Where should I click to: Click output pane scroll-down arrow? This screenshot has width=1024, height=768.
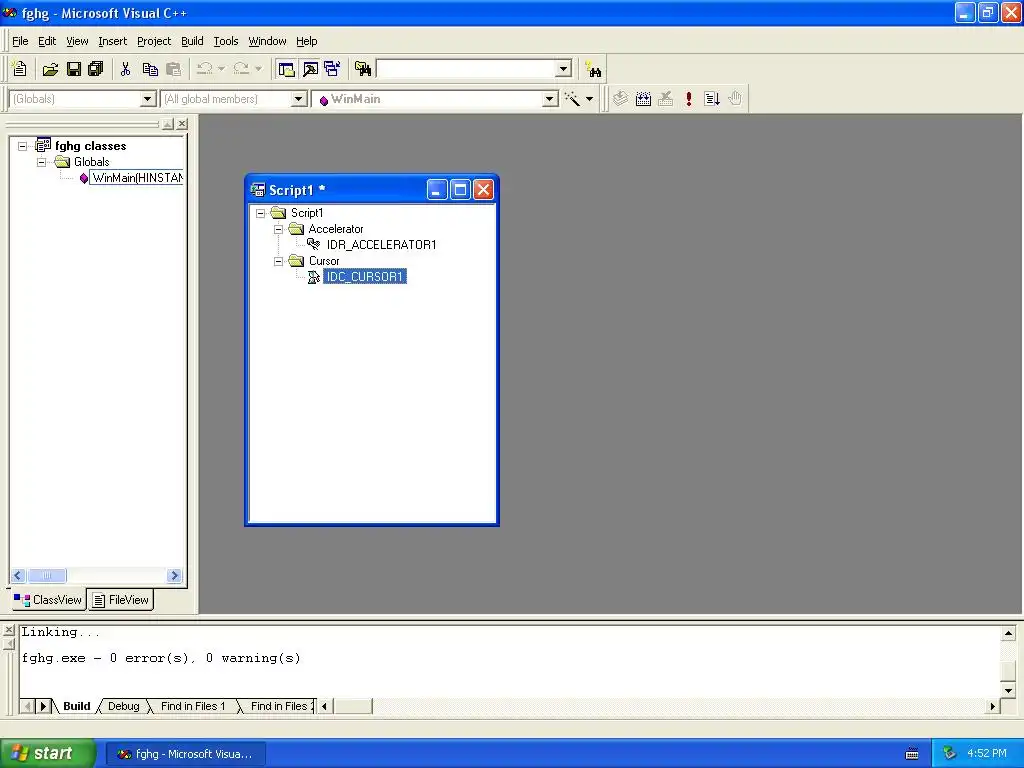(1008, 690)
